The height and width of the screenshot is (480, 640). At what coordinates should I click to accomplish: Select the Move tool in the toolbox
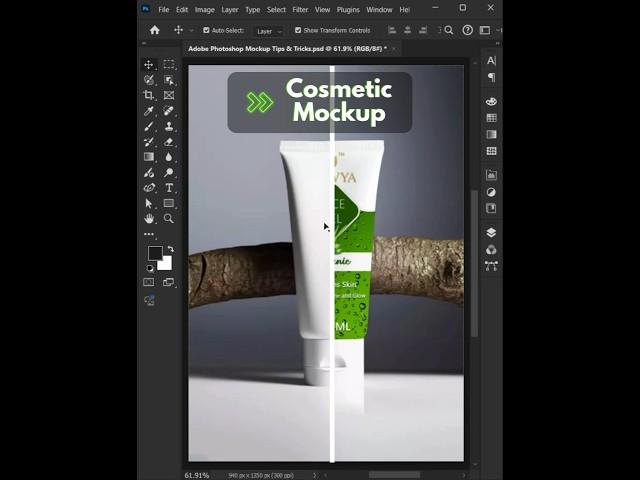[x=149, y=64]
